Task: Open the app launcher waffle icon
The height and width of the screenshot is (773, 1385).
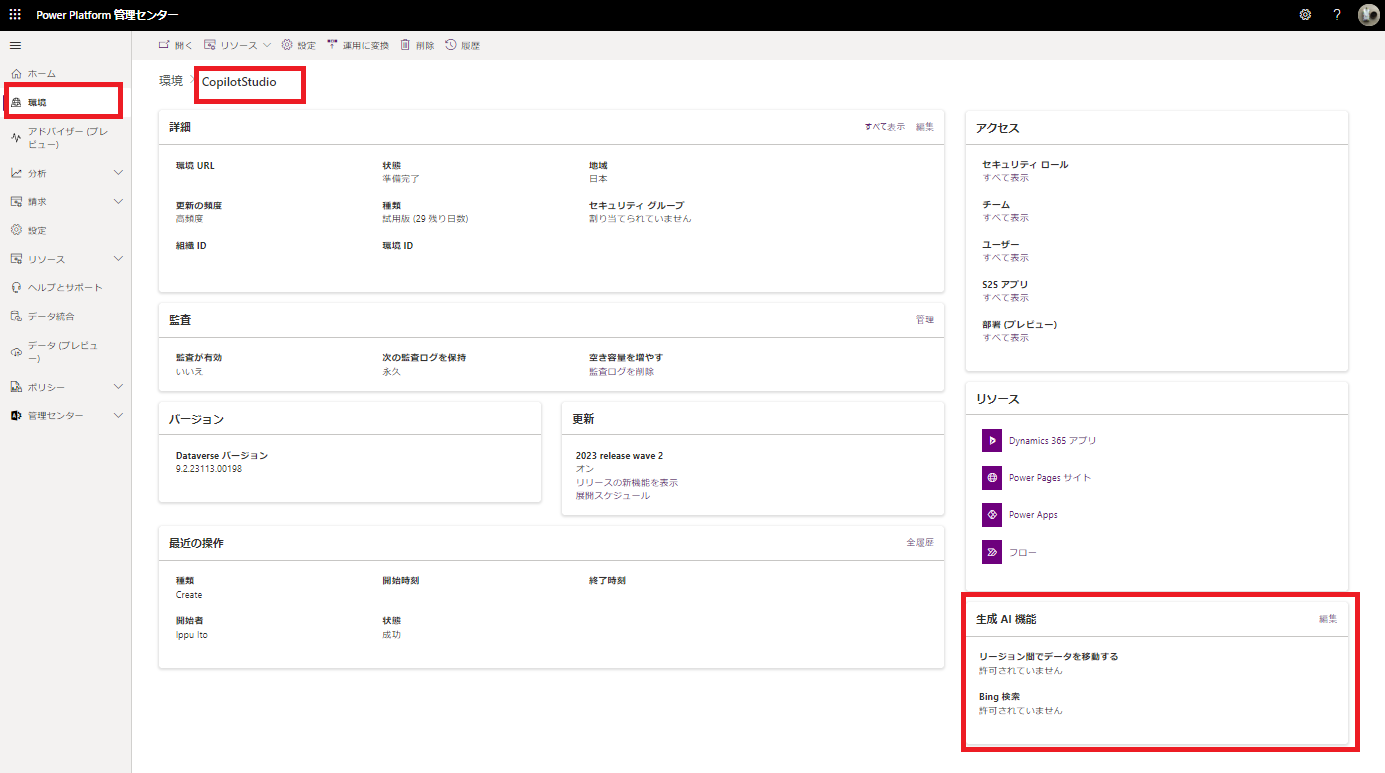Action: pos(14,14)
